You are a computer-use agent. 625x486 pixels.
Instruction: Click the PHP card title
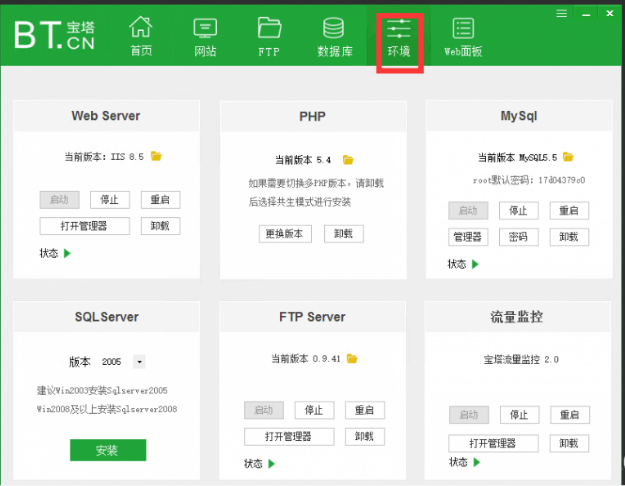click(312, 116)
